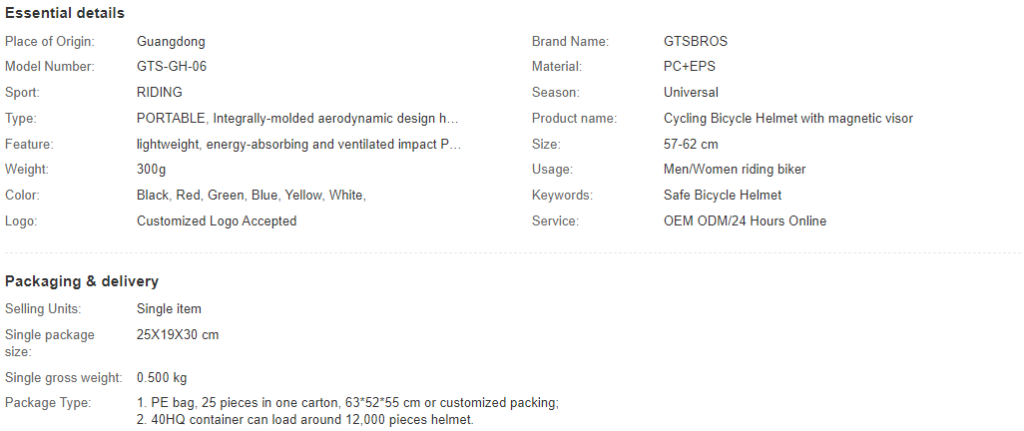Click the Essential details heading

click(x=65, y=13)
